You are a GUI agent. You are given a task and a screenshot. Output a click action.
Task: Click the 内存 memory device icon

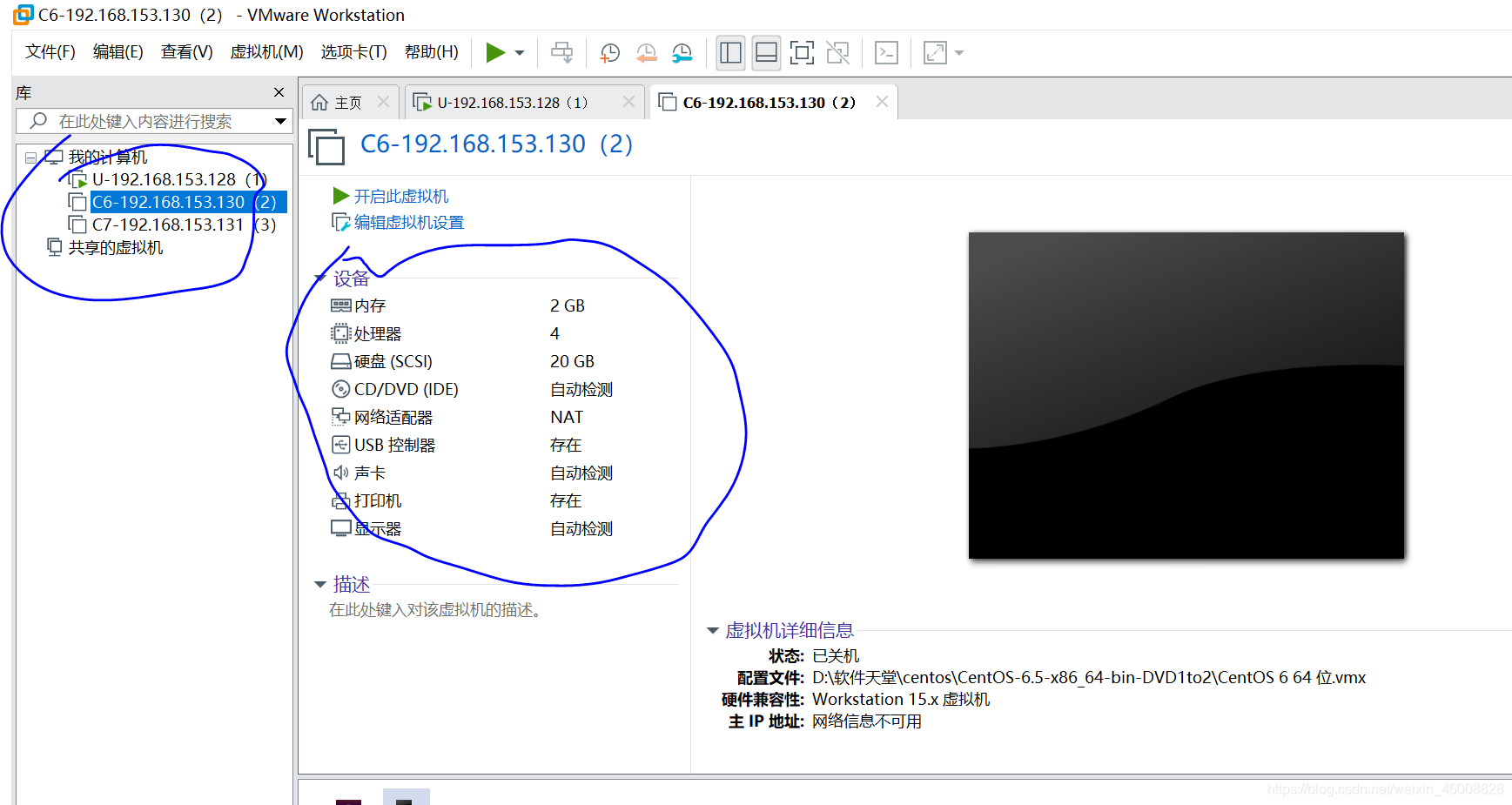(341, 305)
